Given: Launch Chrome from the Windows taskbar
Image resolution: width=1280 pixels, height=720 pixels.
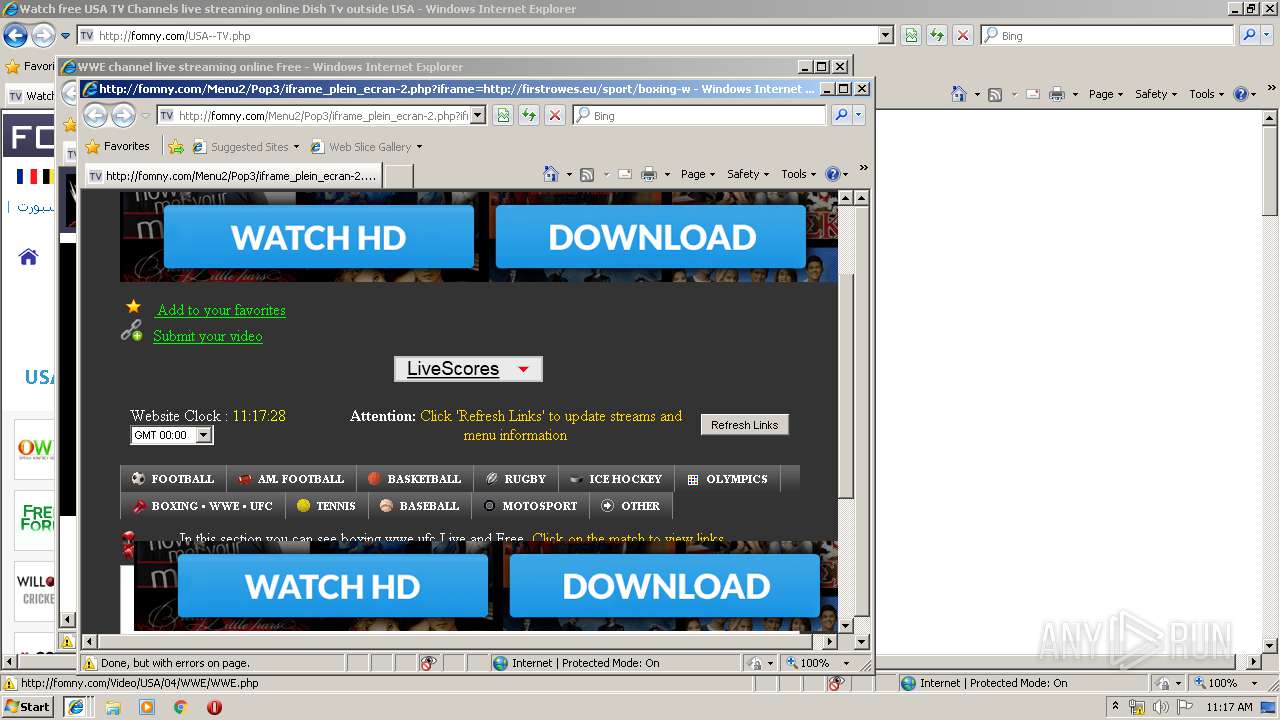Looking at the screenshot, I should [180, 707].
